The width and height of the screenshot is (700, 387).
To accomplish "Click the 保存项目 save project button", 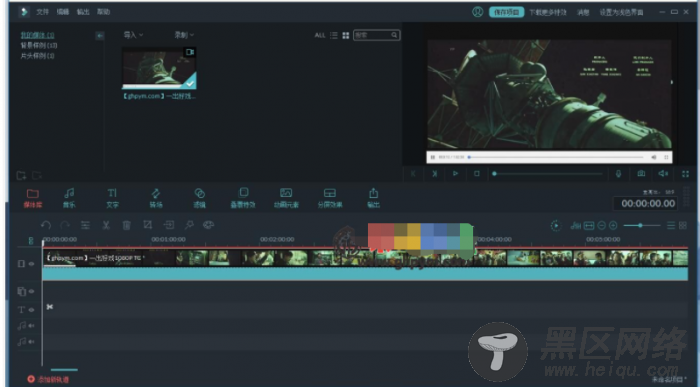I will click(x=506, y=12).
